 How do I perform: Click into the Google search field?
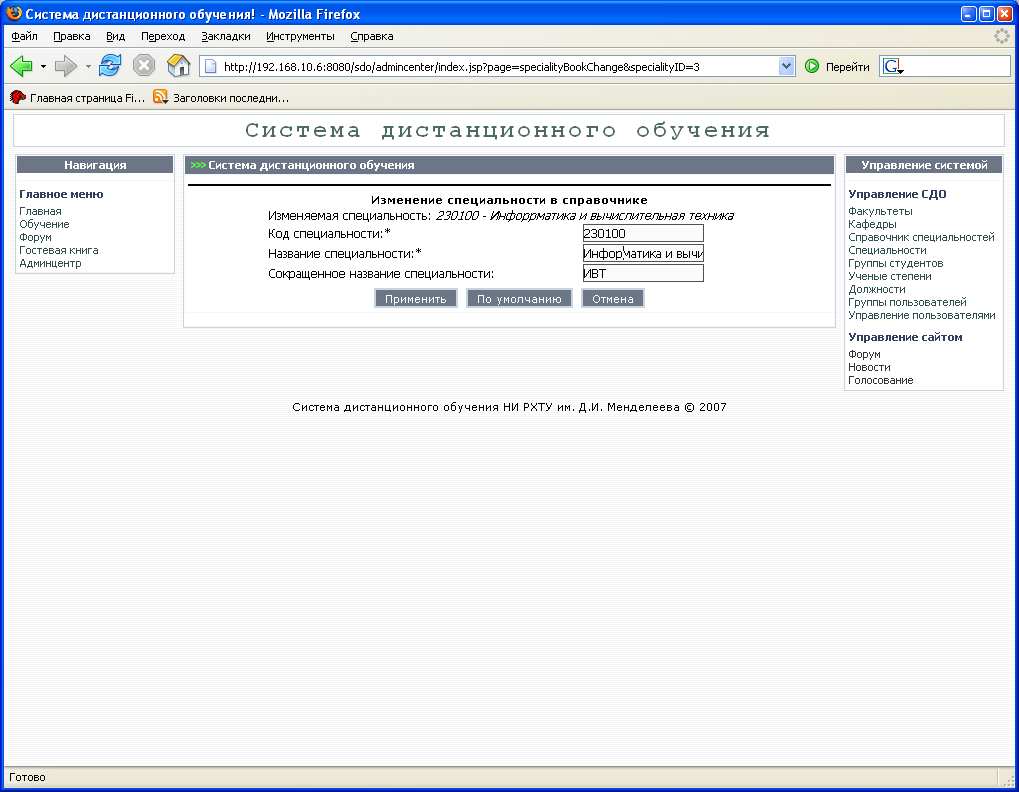coord(957,66)
